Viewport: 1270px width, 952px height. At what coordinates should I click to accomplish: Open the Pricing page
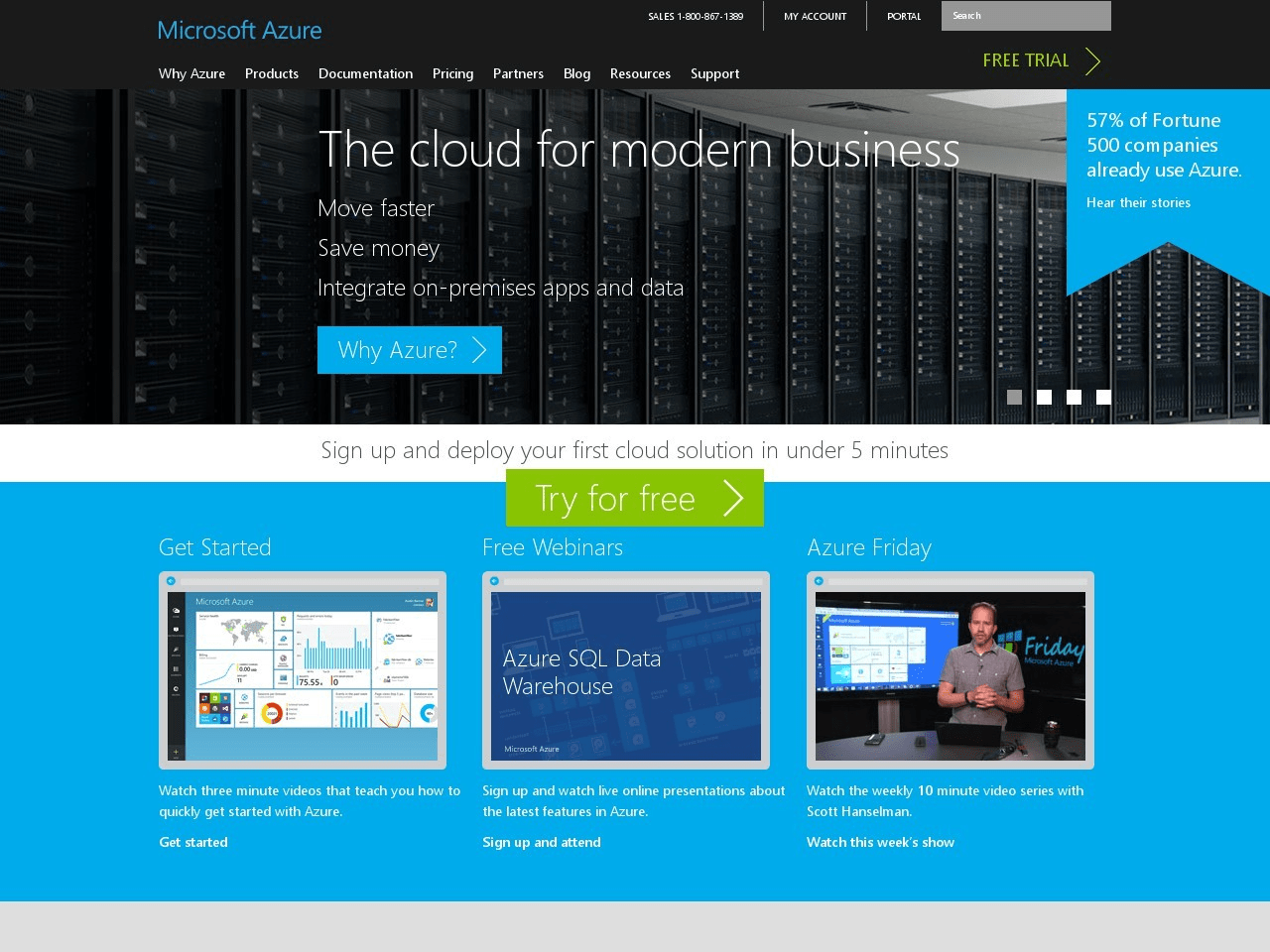coord(452,73)
